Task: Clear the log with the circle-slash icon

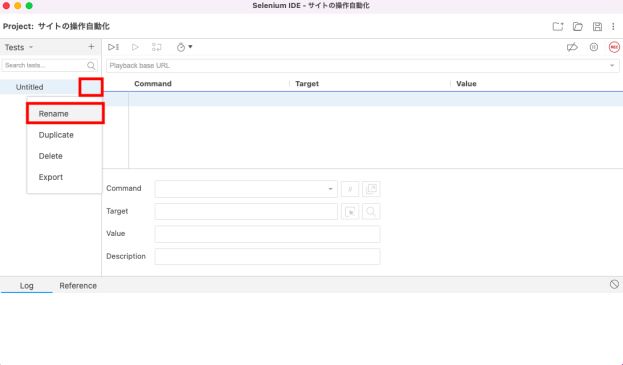Action: [x=614, y=284]
